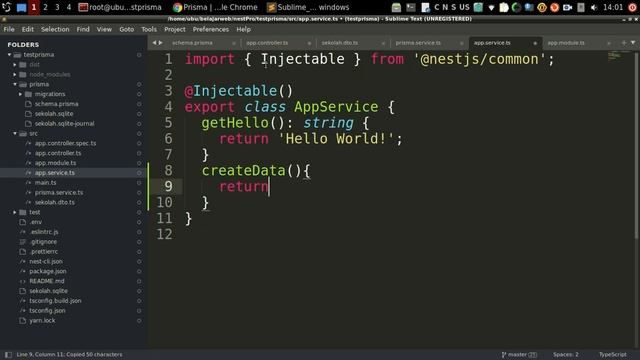Open sekolah.sqlite-journal file

pyautogui.click(x=64, y=124)
